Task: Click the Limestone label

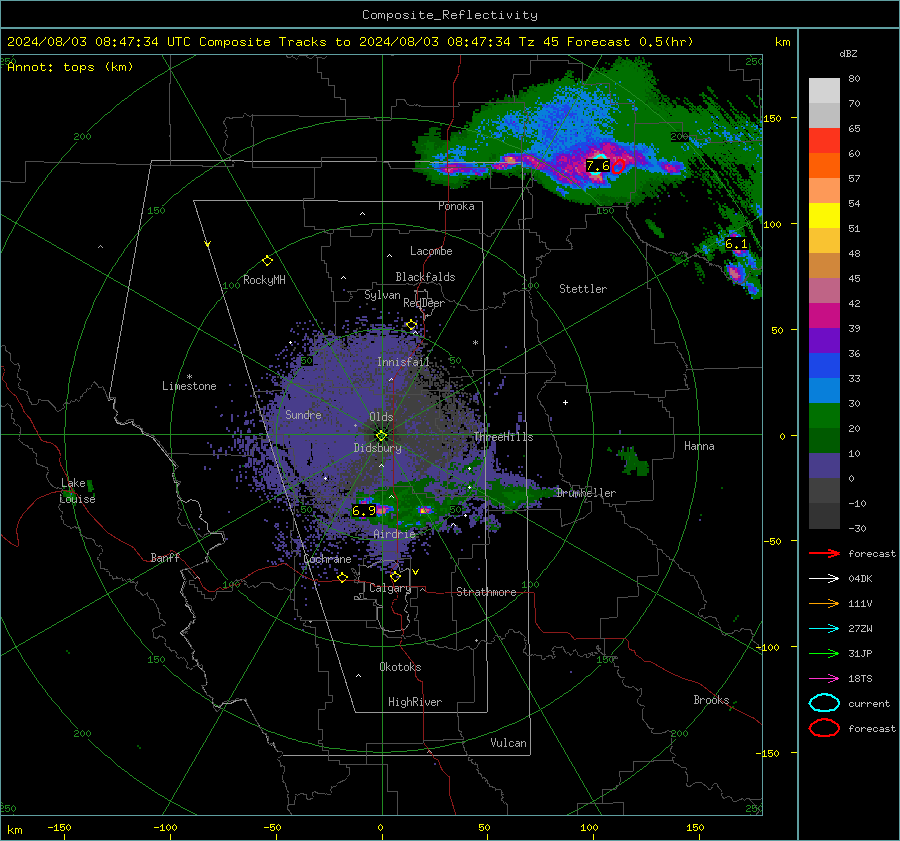Action: coord(189,386)
